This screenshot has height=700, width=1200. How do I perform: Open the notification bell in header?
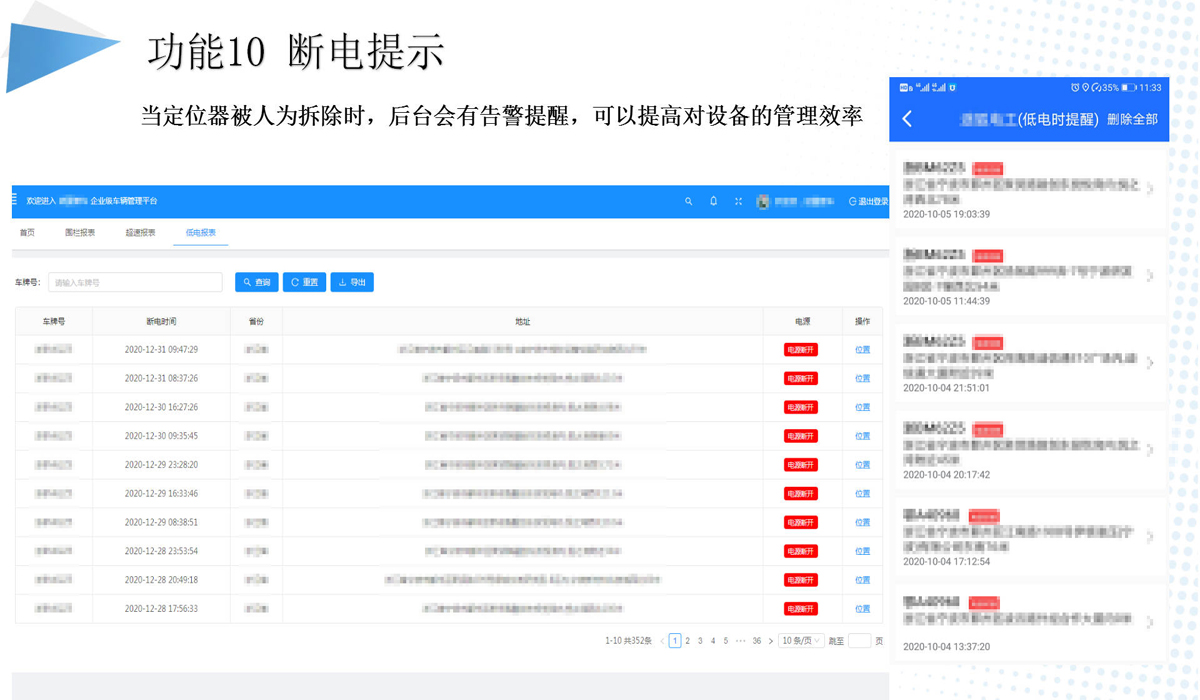[713, 201]
